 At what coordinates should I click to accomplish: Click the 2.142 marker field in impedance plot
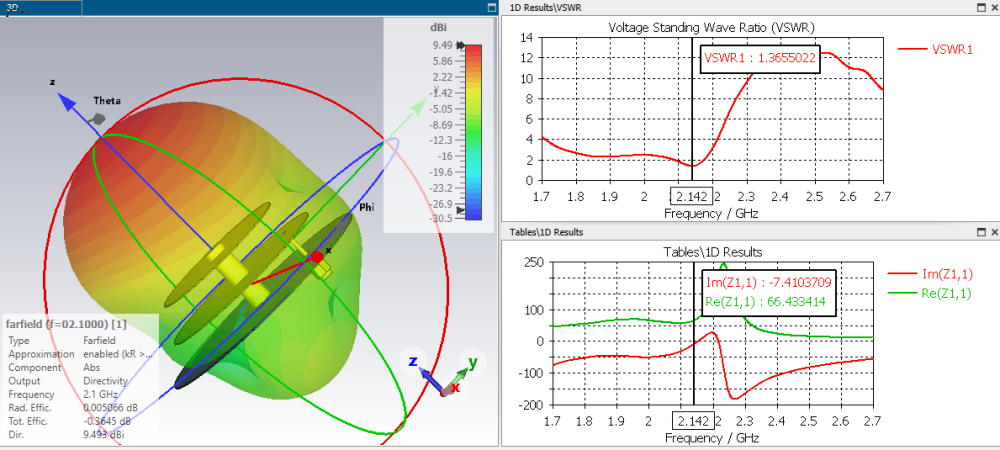pyautogui.click(x=693, y=421)
